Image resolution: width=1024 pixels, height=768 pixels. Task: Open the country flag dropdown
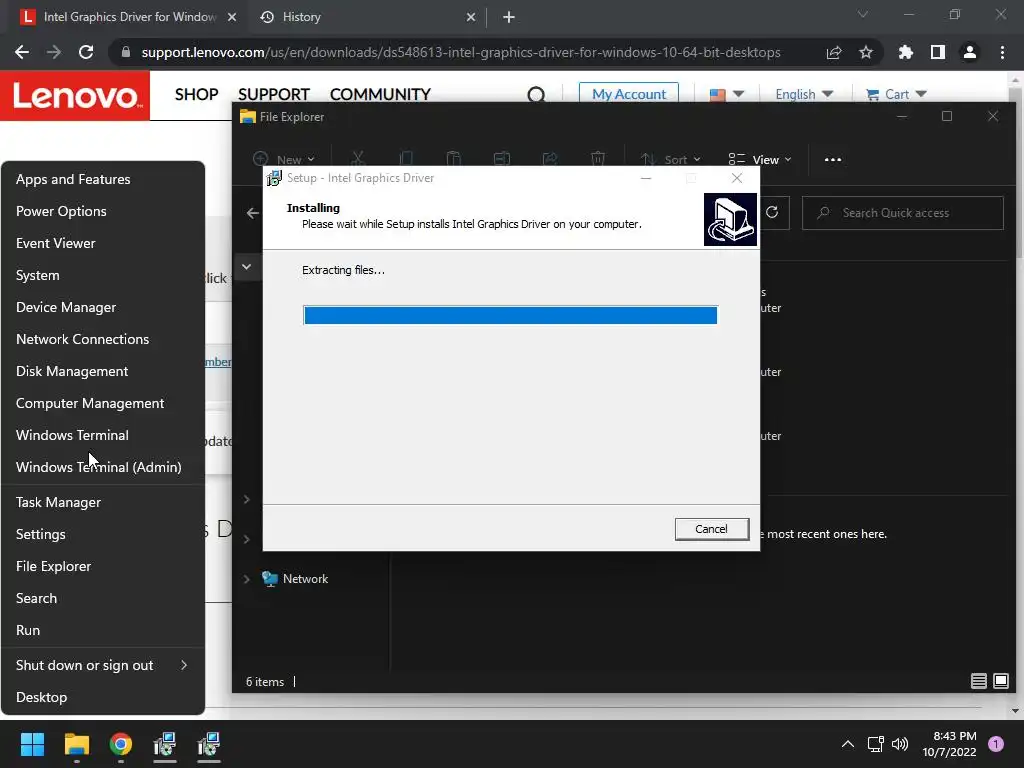(x=727, y=94)
